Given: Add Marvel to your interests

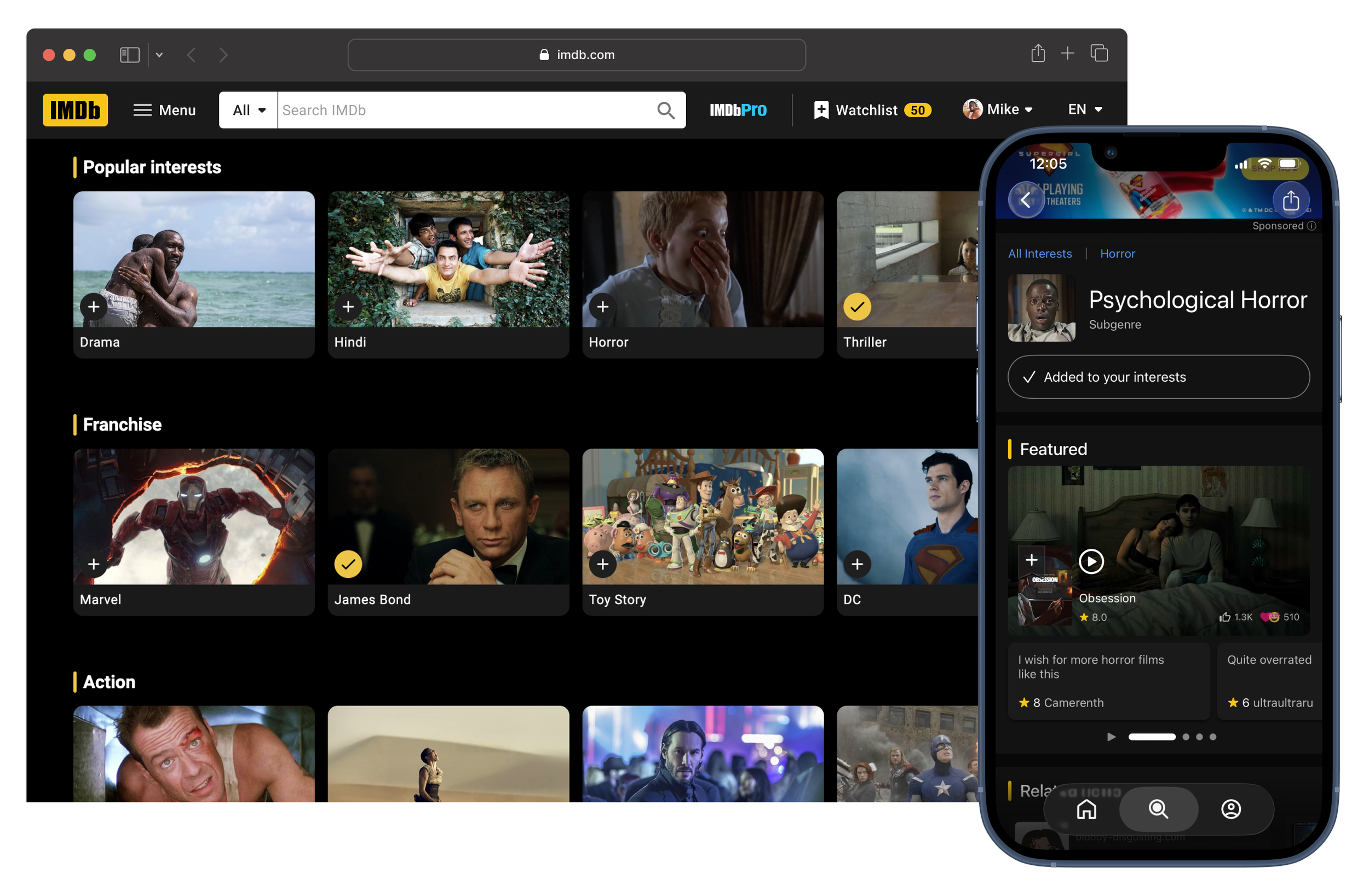Looking at the screenshot, I should click(x=94, y=564).
